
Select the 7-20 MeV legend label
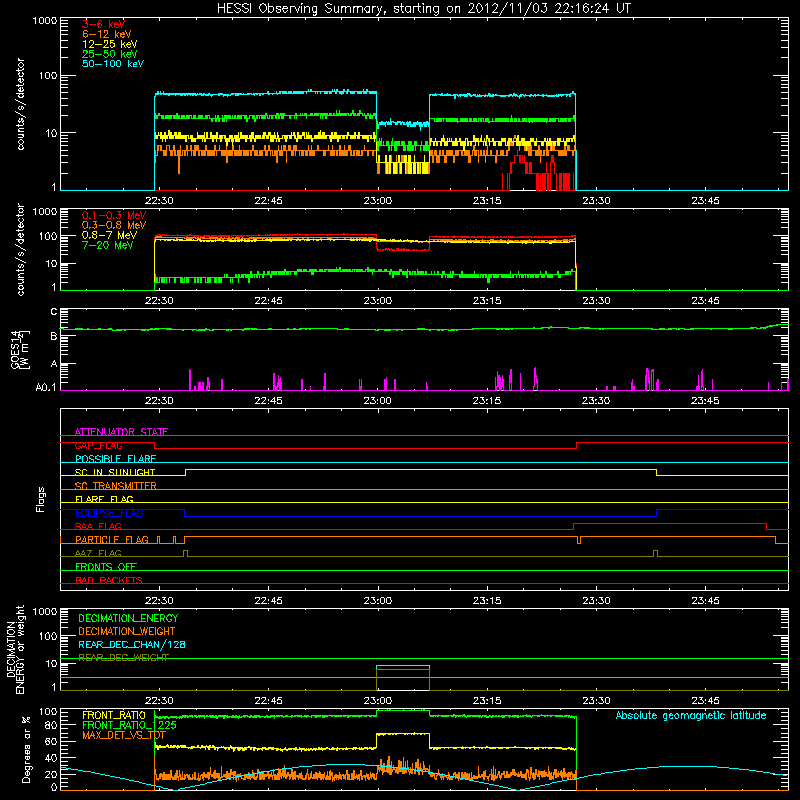[107, 245]
